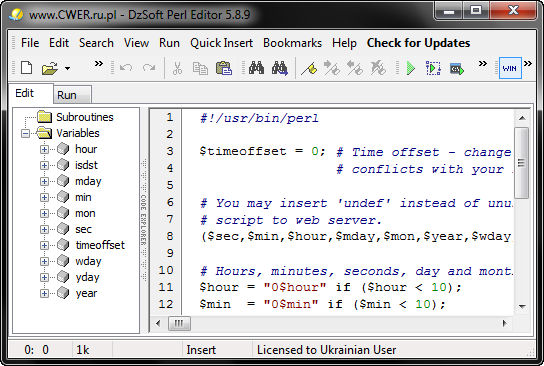Viewport: 544px width, 366px height.
Task: Click the Find Next binoculars icon
Action: click(x=280, y=68)
